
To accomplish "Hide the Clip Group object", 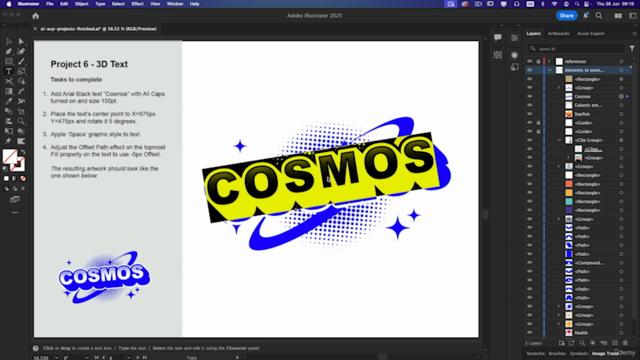I will coord(530,140).
